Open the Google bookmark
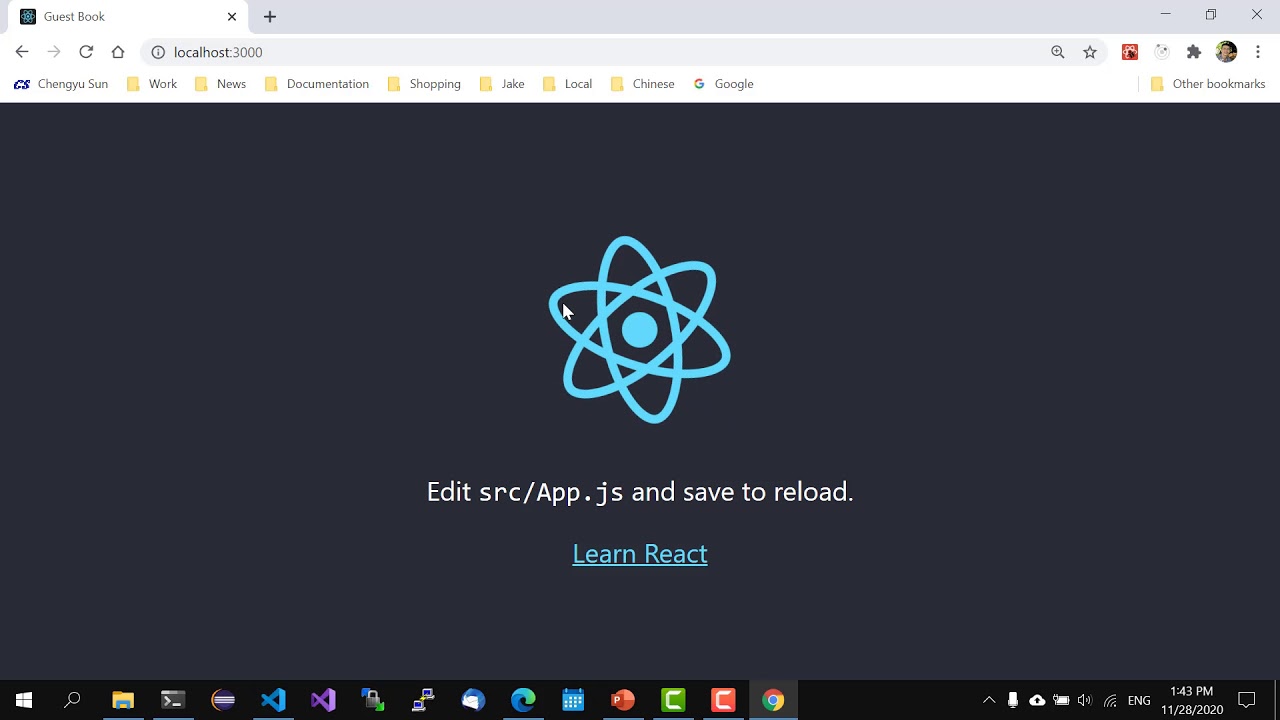Screen dimensions: 1280x720 click(x=724, y=84)
